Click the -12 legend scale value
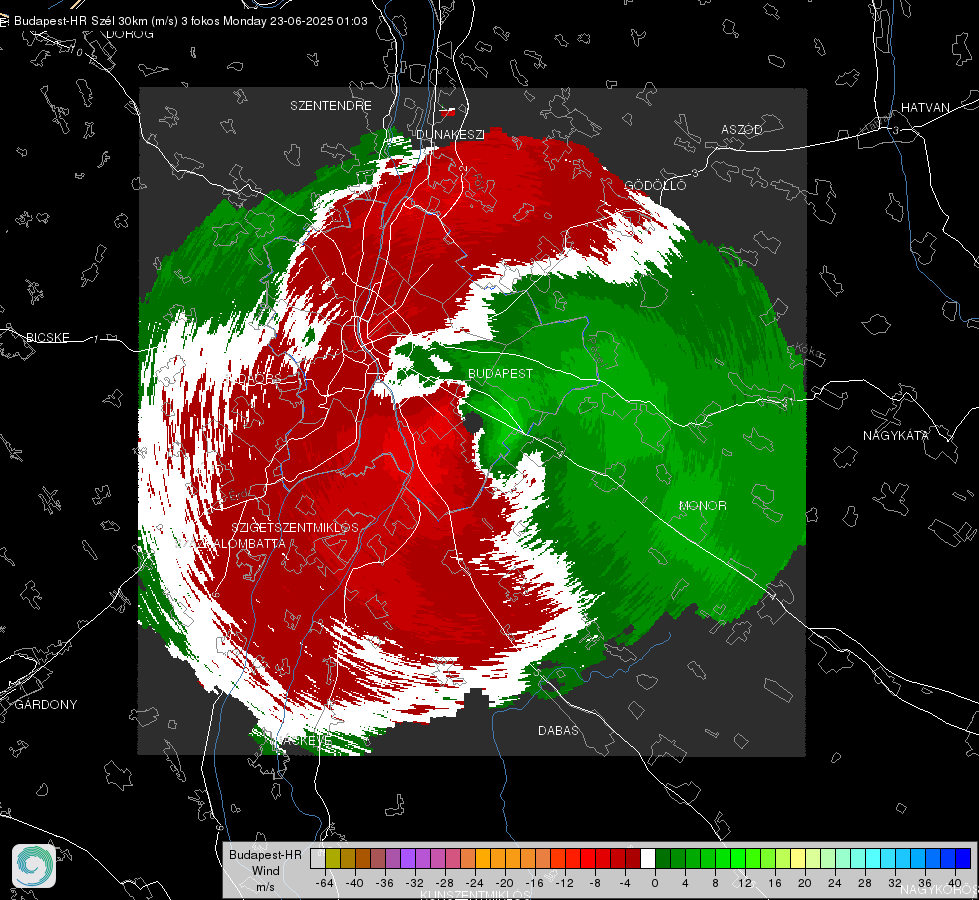Image resolution: width=979 pixels, height=900 pixels. [564, 883]
